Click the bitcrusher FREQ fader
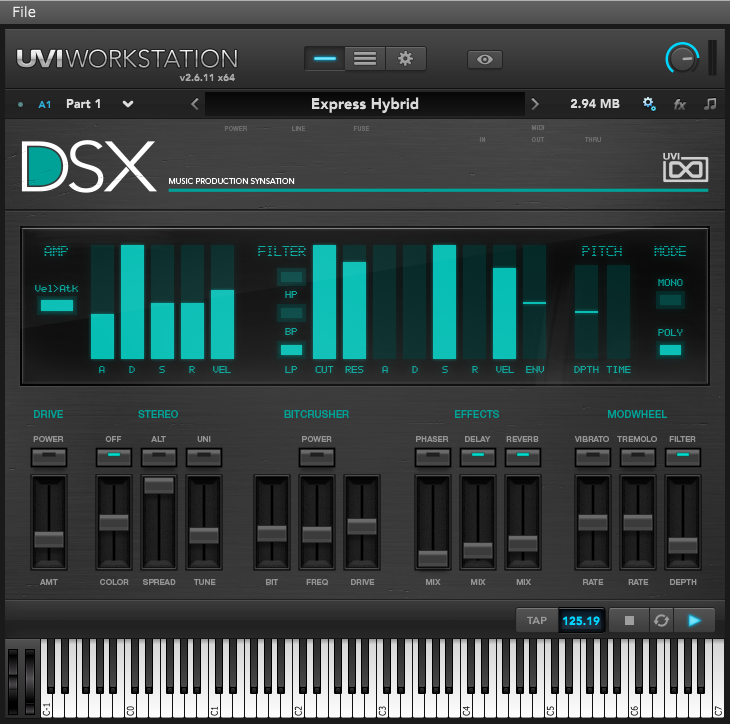The image size is (730, 724). pos(317,535)
